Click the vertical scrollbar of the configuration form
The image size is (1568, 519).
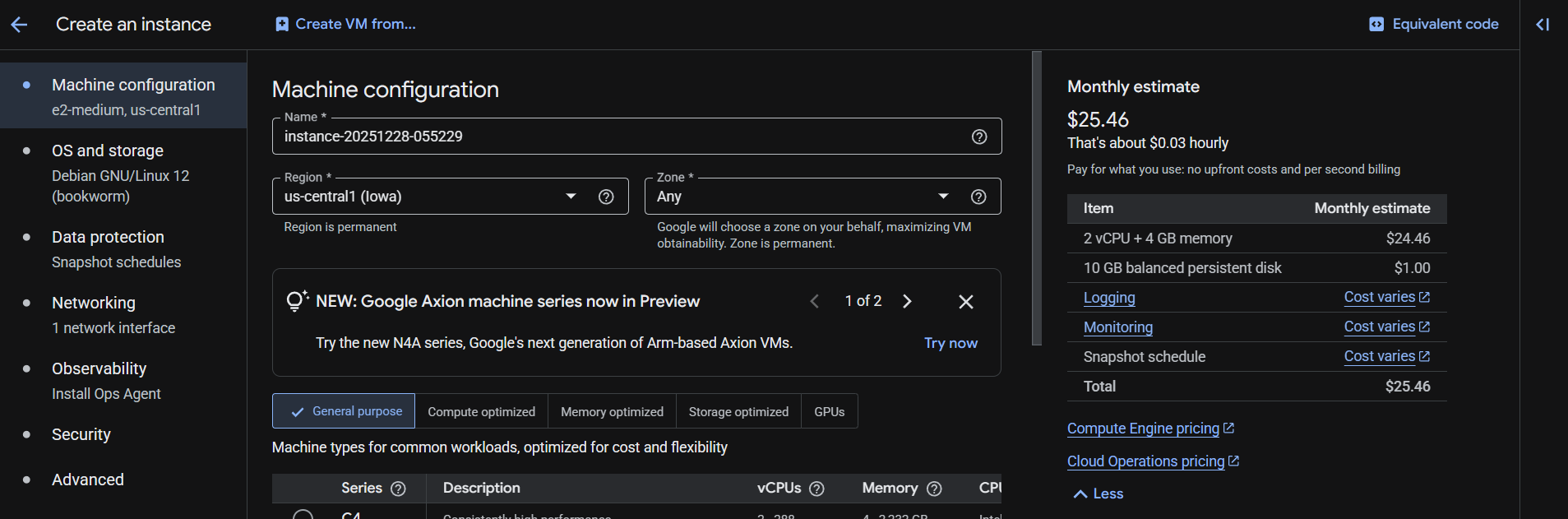1037,198
